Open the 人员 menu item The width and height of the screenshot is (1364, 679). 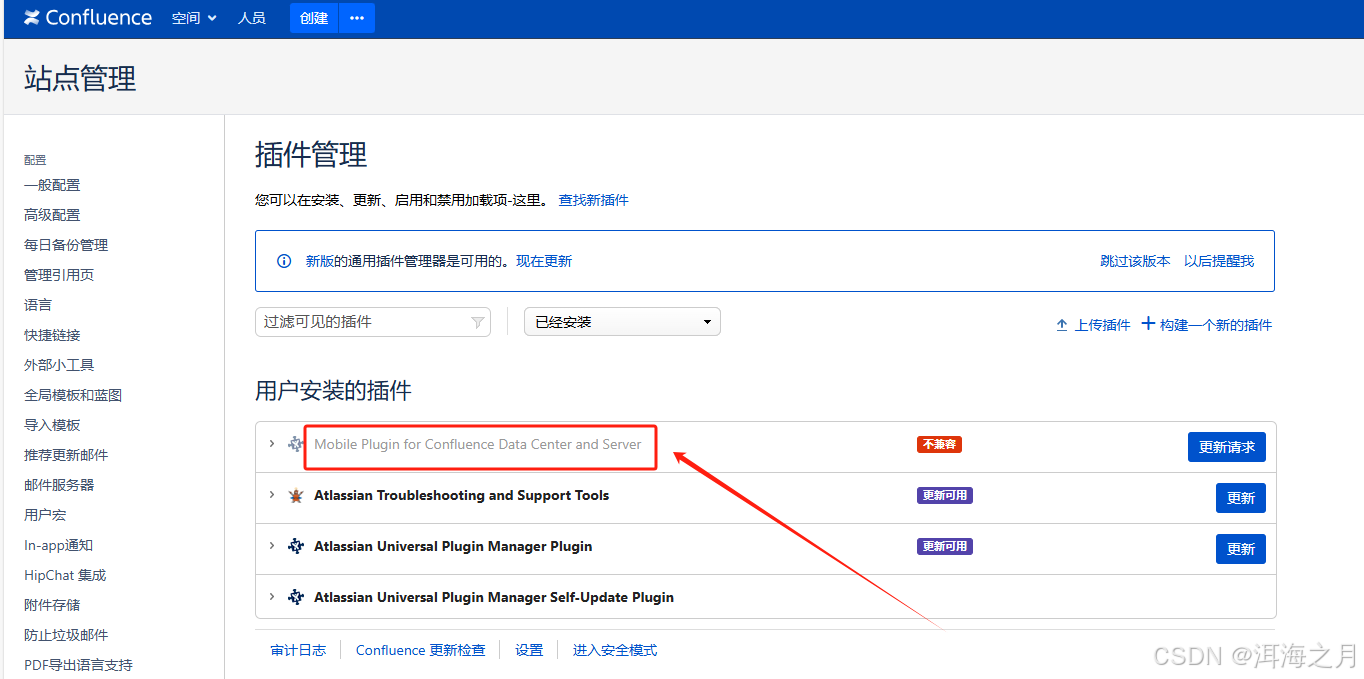252,18
